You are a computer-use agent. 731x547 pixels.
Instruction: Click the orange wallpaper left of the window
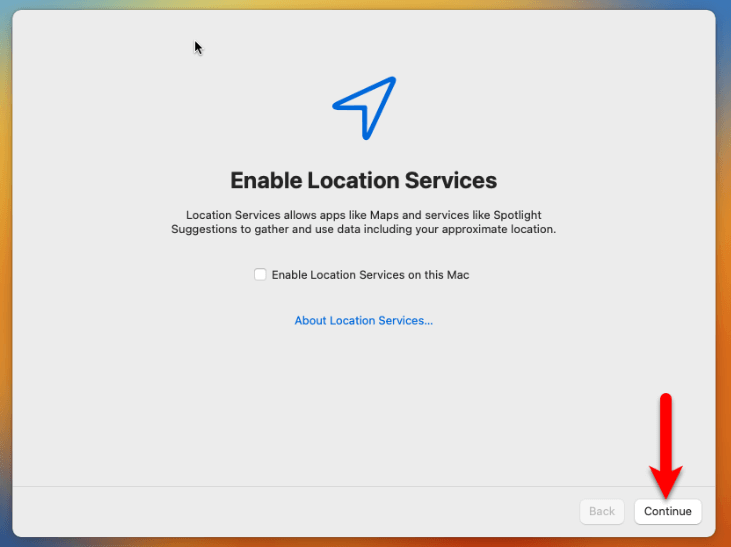6,300
